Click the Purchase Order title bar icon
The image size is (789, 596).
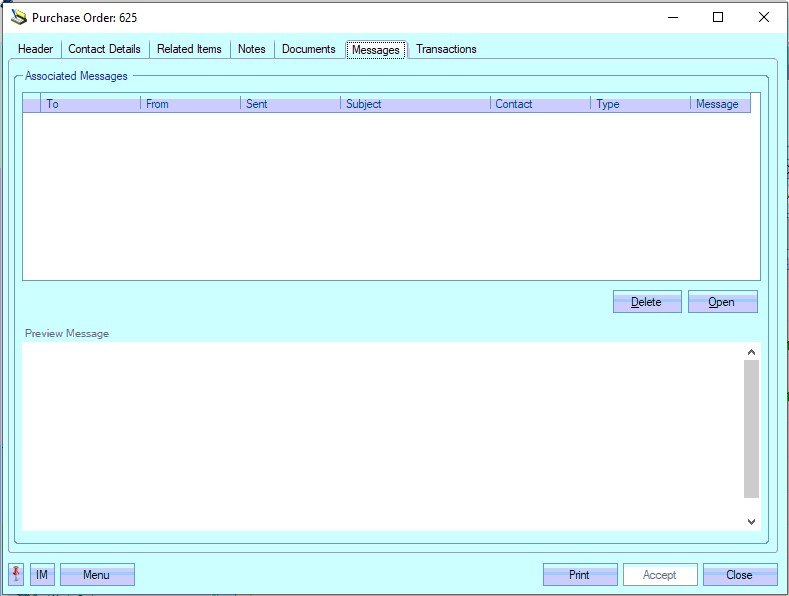[x=18, y=17]
